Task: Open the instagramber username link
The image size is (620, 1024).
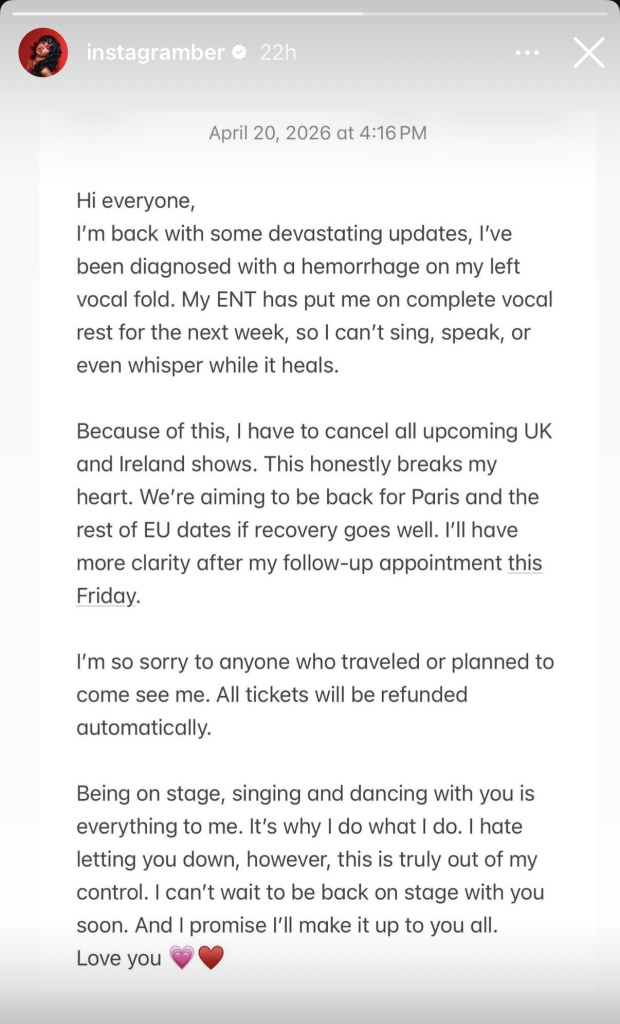Action: click(155, 52)
